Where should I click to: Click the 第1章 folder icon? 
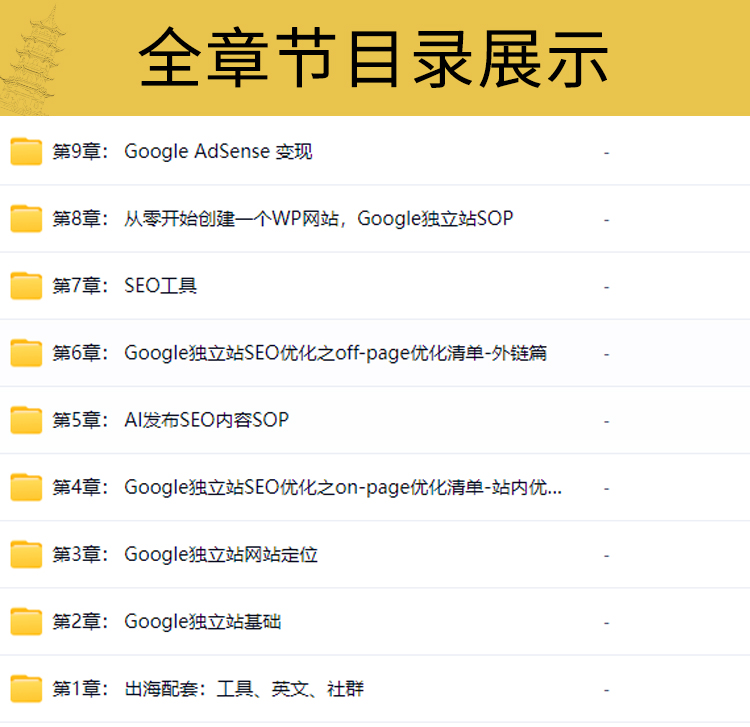26,689
